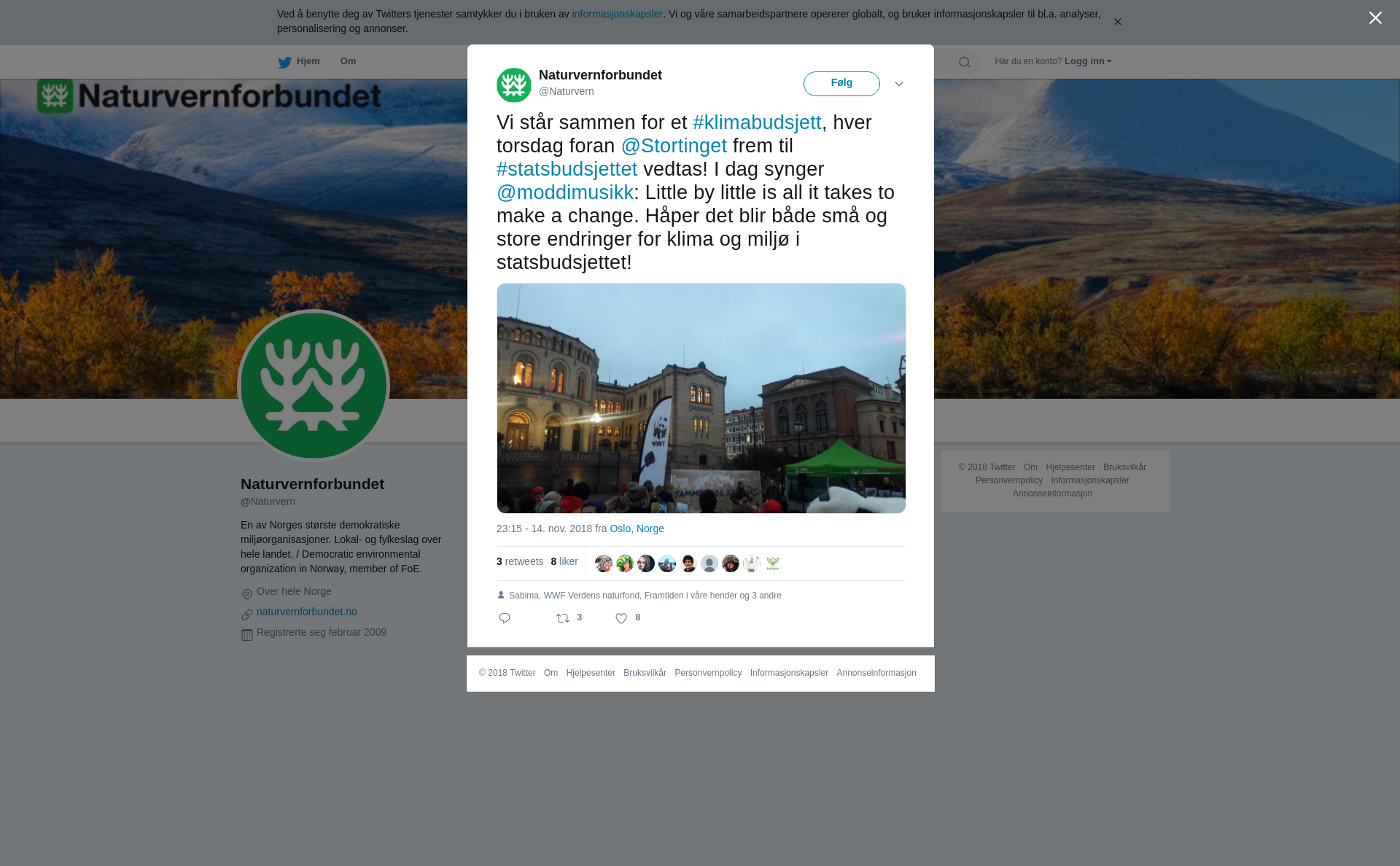Open the Oslo, Norge location link
This screenshot has height=866, width=1400.
tap(637, 528)
